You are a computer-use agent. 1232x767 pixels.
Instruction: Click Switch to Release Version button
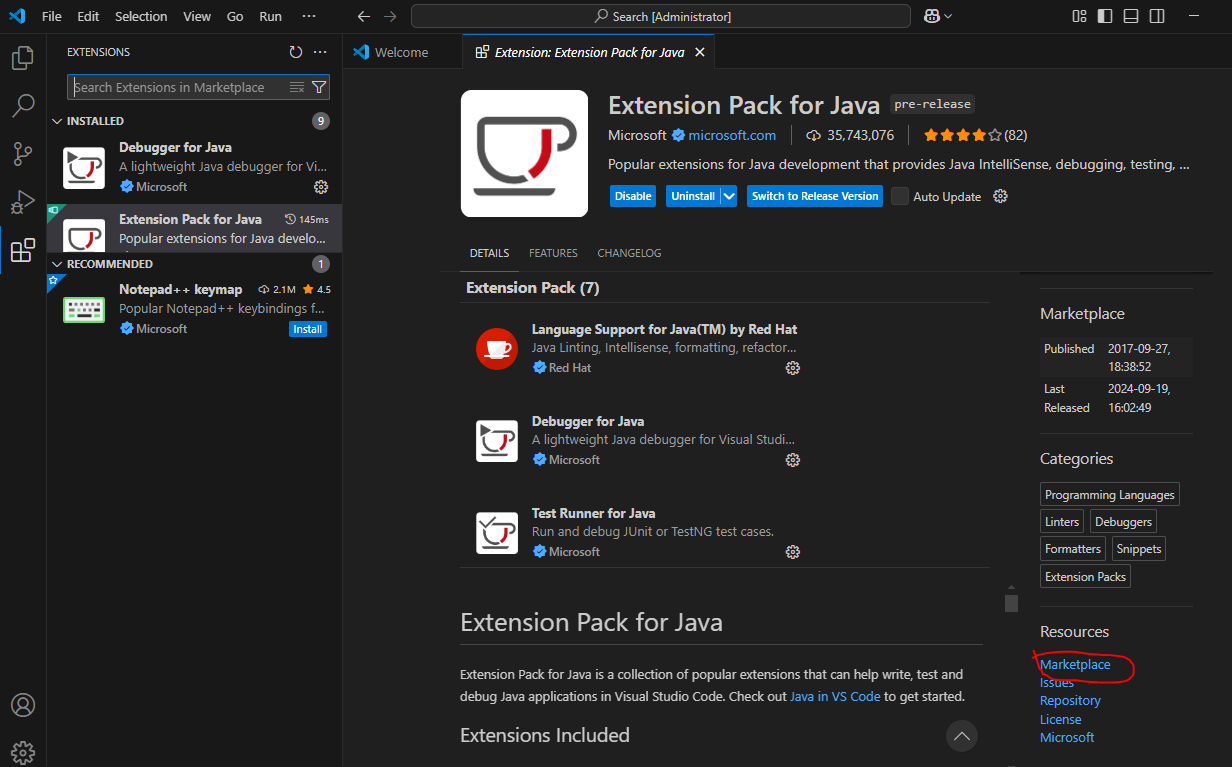coord(815,196)
